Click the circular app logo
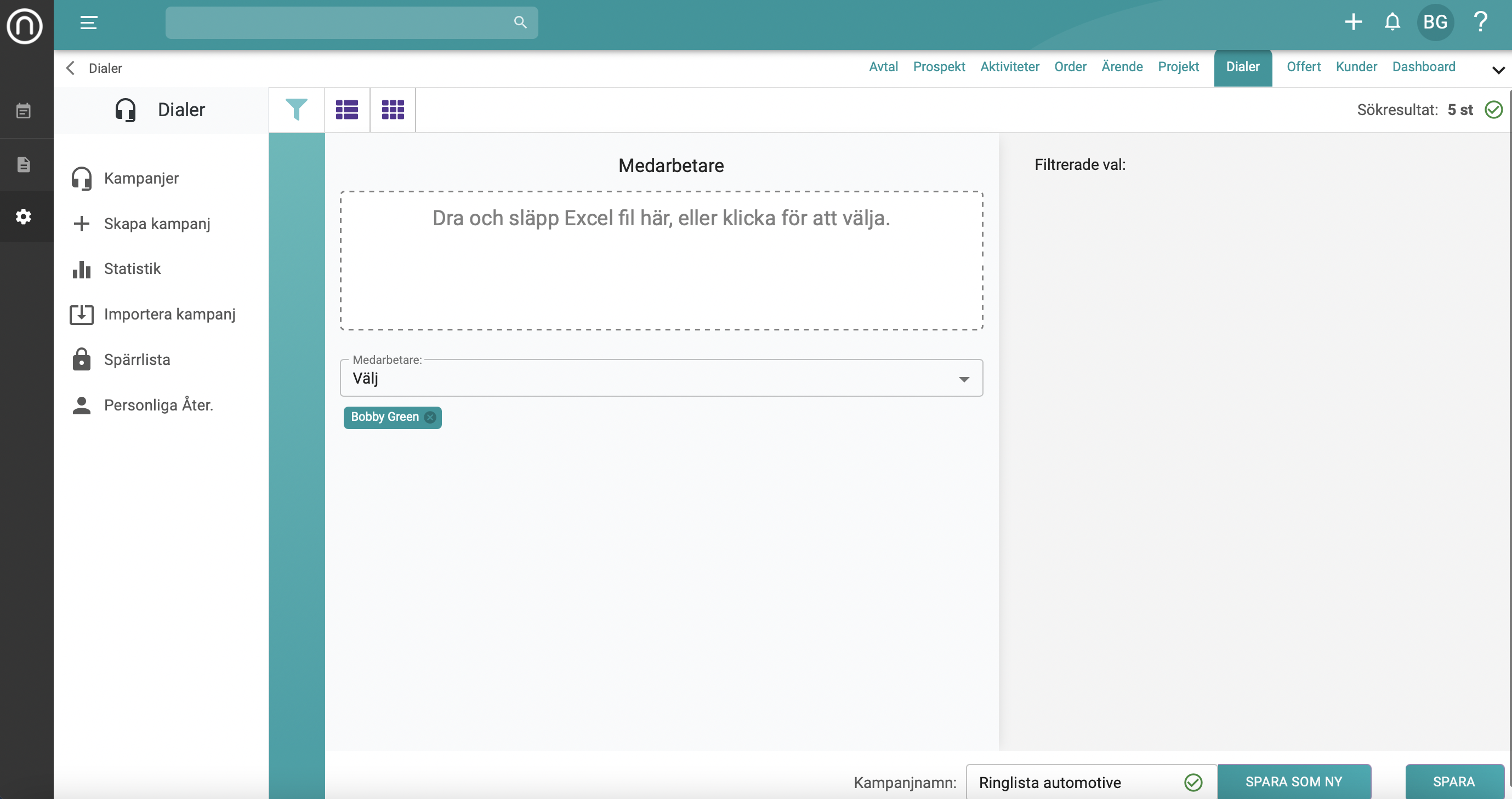 tap(25, 25)
